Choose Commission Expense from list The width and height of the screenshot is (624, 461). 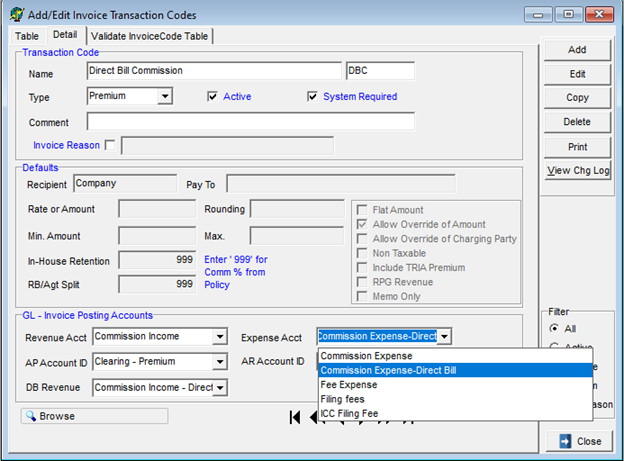coord(455,356)
